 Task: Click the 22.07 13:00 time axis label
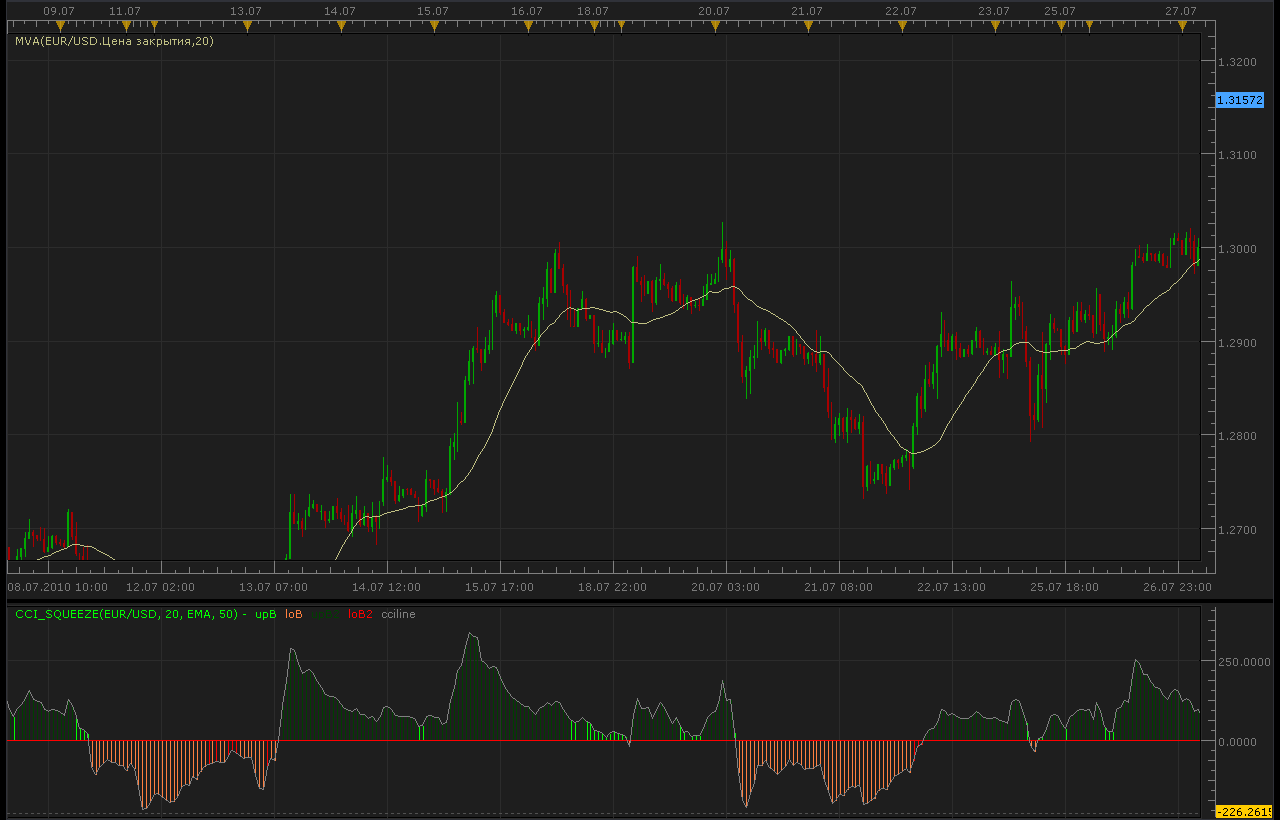pos(952,587)
